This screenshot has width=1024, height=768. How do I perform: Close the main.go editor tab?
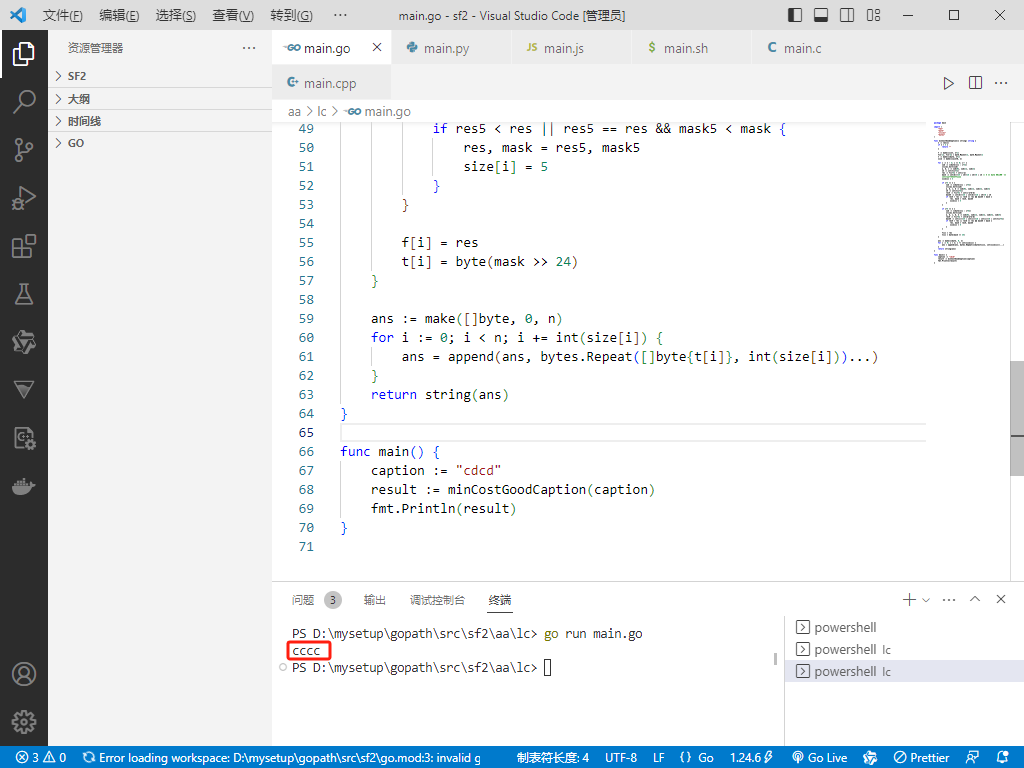(x=377, y=47)
